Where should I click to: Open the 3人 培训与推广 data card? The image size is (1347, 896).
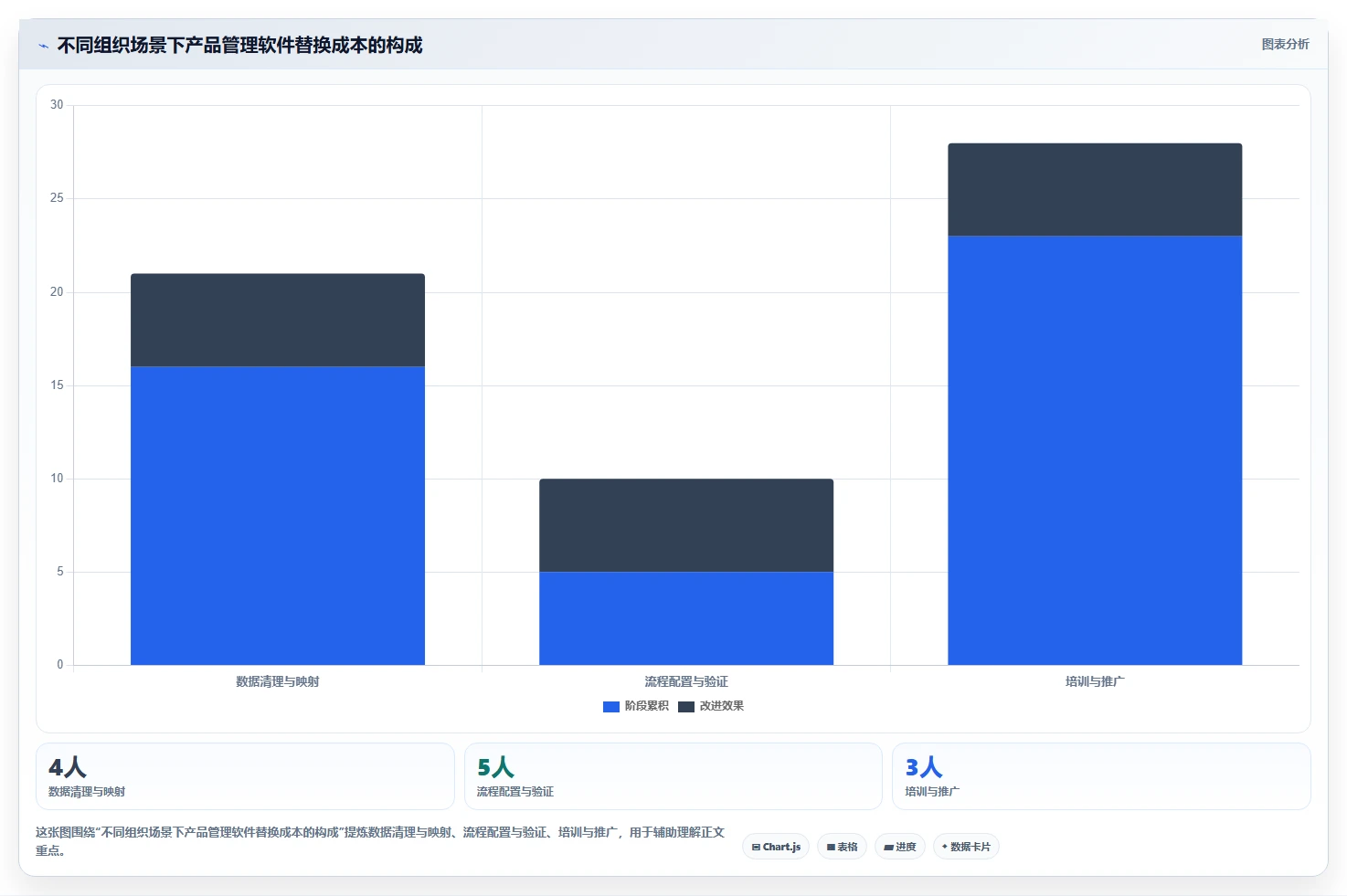coord(1101,776)
